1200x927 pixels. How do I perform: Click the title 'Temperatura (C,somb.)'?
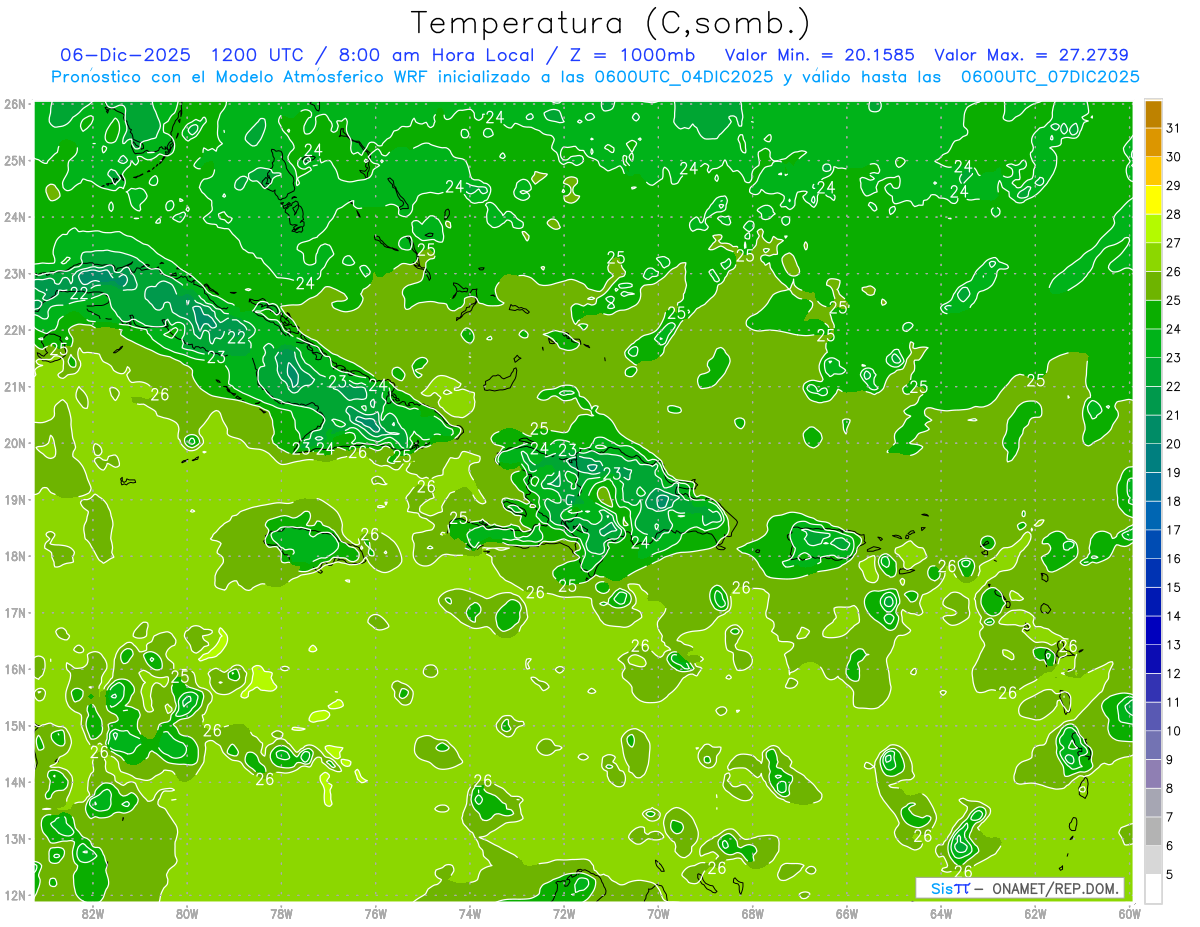611,23
